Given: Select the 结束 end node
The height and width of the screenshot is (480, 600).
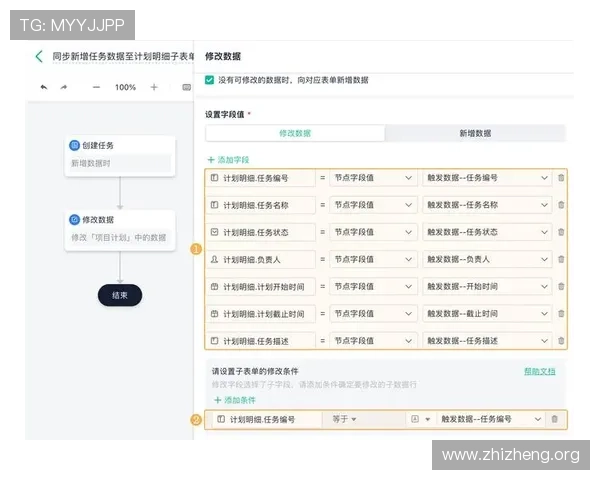Looking at the screenshot, I should point(120,295).
